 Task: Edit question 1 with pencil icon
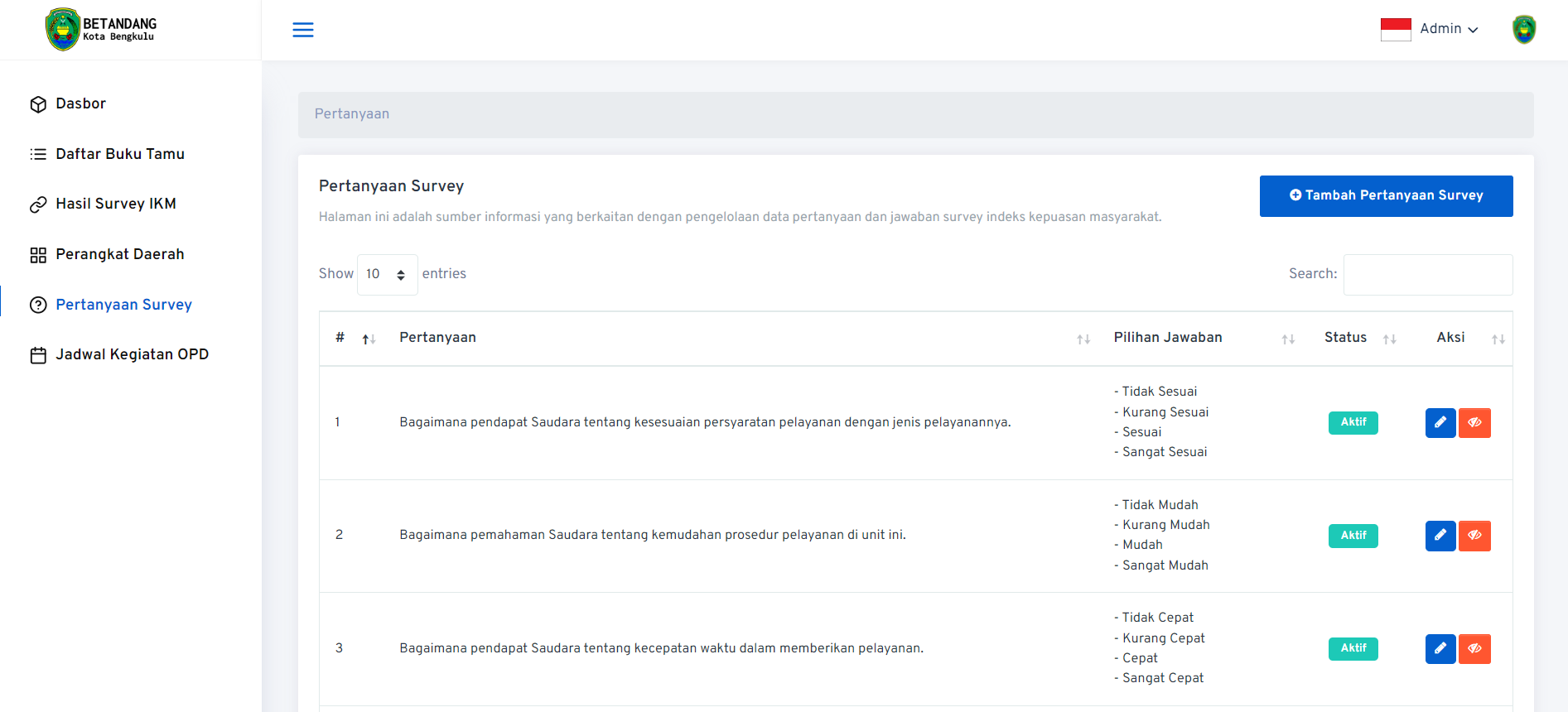(1440, 423)
